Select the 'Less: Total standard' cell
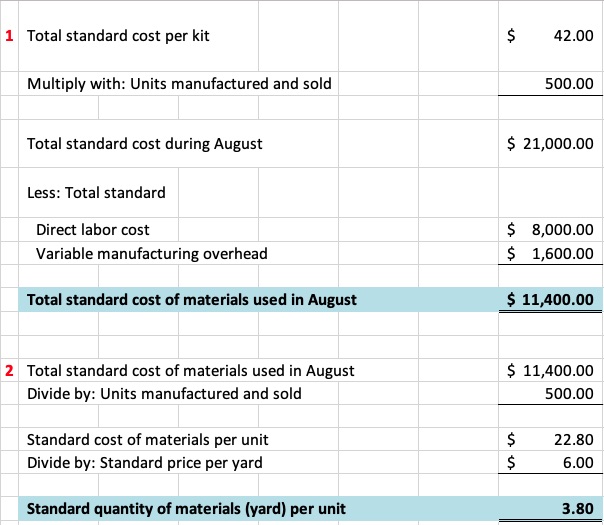604x525 pixels. tap(96, 192)
